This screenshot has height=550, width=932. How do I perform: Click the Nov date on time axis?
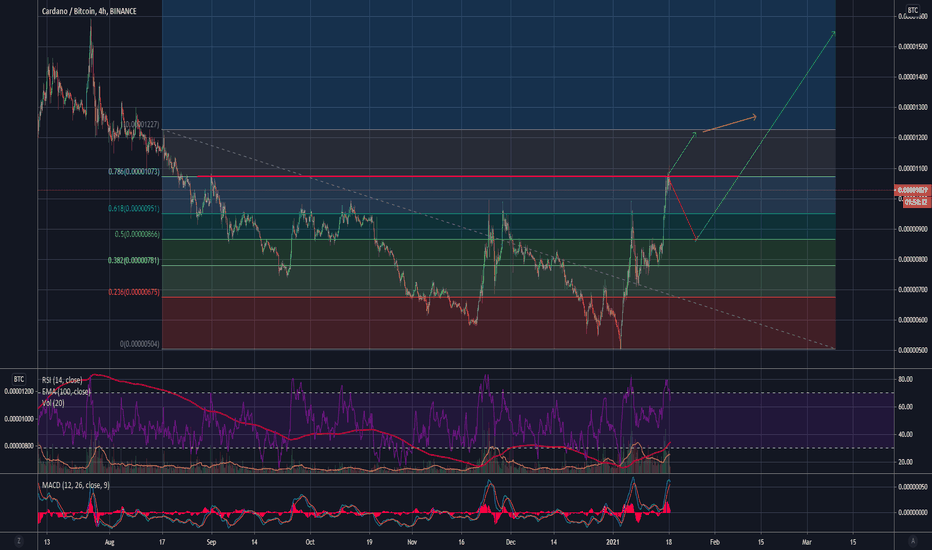pos(413,542)
